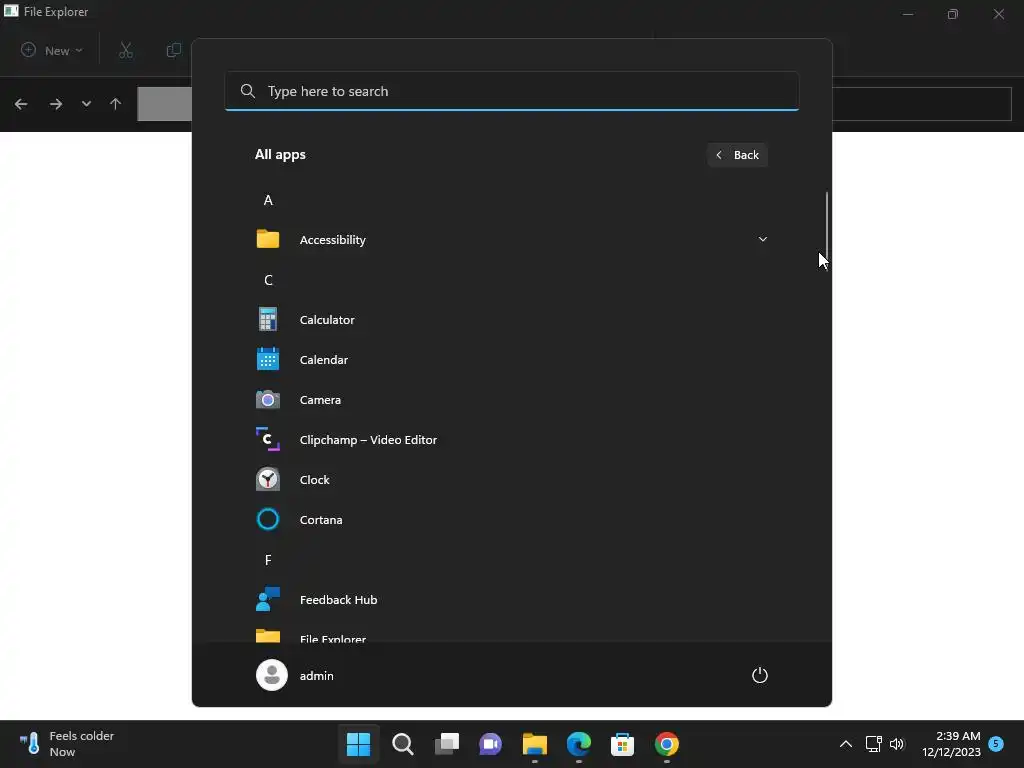The width and height of the screenshot is (1024, 768).
Task: Expand the Accessibility folder chevron
Action: click(x=763, y=239)
